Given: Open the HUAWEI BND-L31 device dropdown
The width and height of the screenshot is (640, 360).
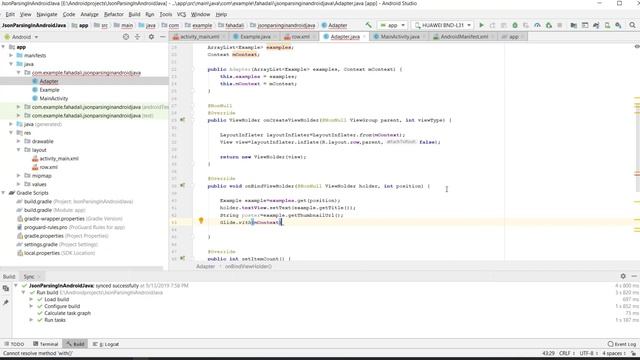Looking at the screenshot, I should pyautogui.click(x=442, y=25).
